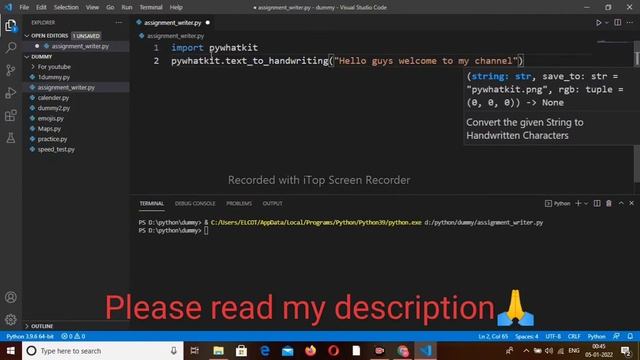Open the Search view in activity bar
Viewport: 640px width, 360px height.
coord(11,48)
